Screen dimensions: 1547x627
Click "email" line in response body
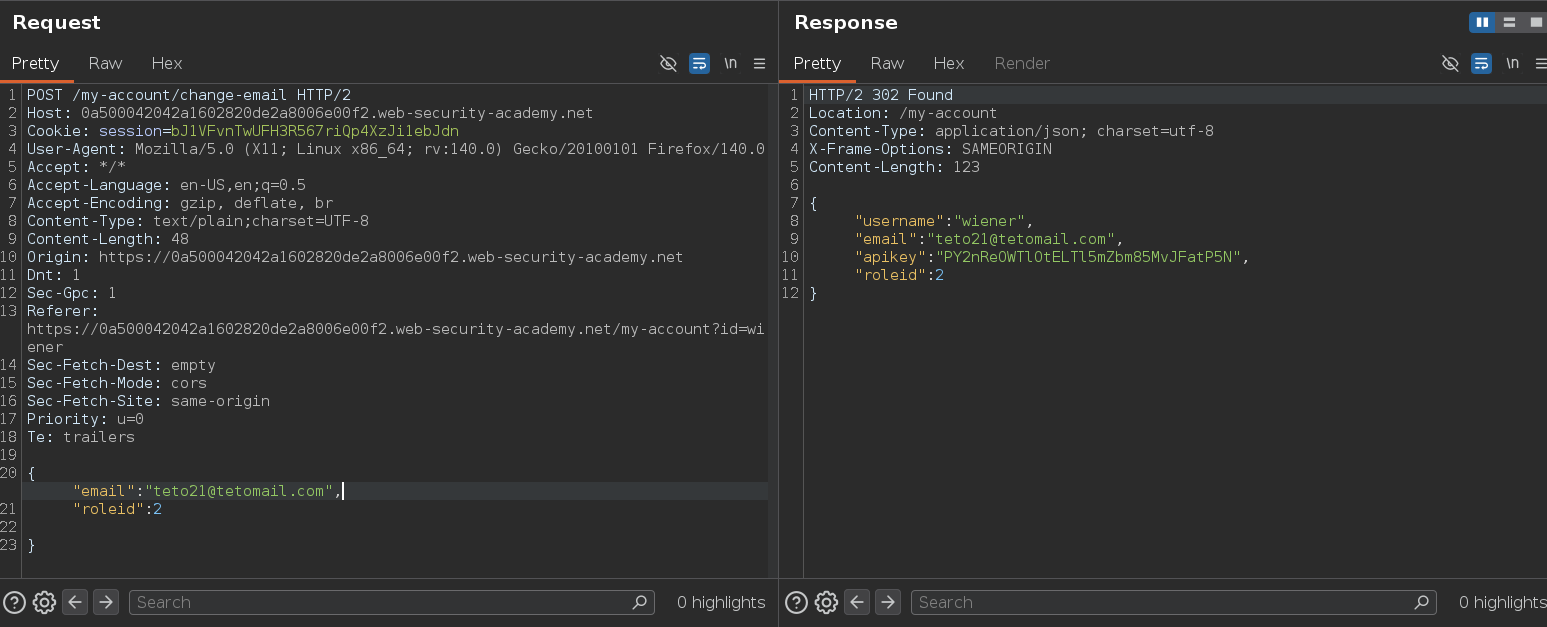point(989,239)
